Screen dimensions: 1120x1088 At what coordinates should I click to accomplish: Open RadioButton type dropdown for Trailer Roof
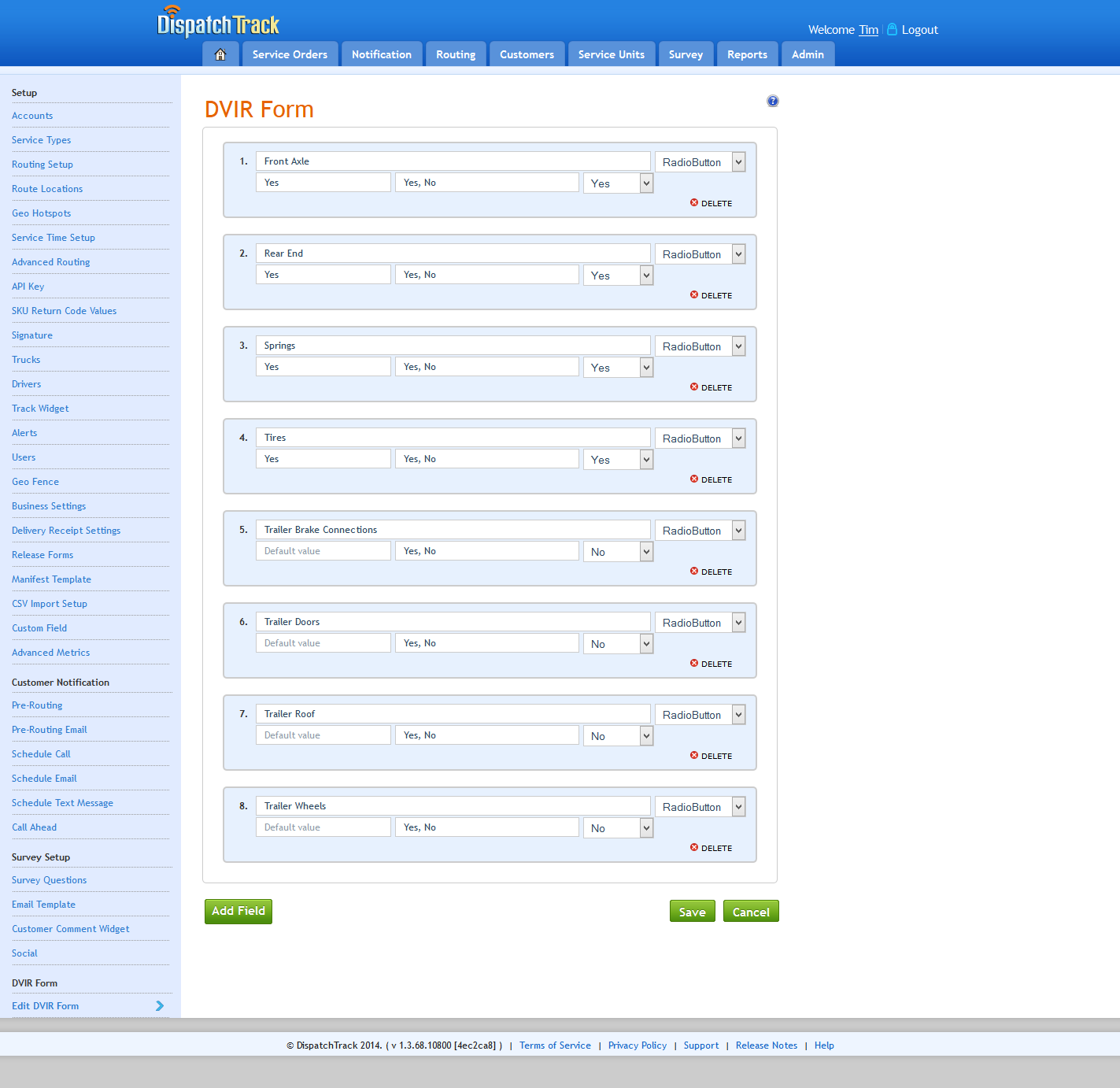[x=738, y=715]
